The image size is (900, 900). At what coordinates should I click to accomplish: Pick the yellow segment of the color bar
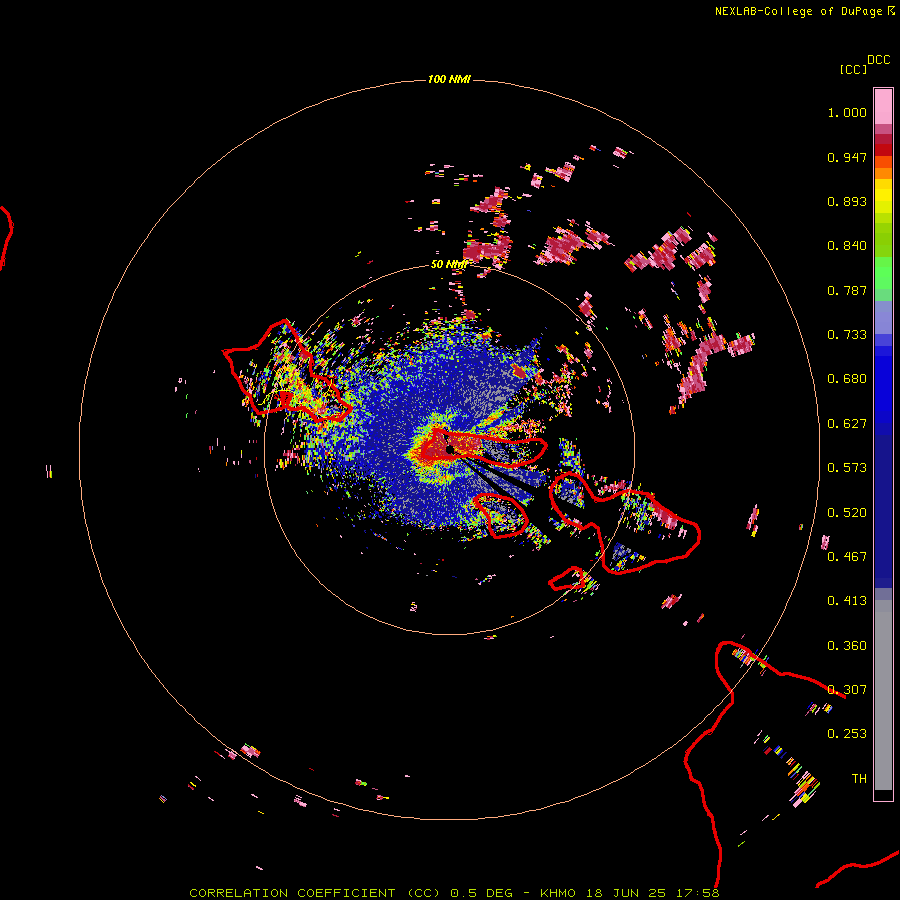(883, 197)
